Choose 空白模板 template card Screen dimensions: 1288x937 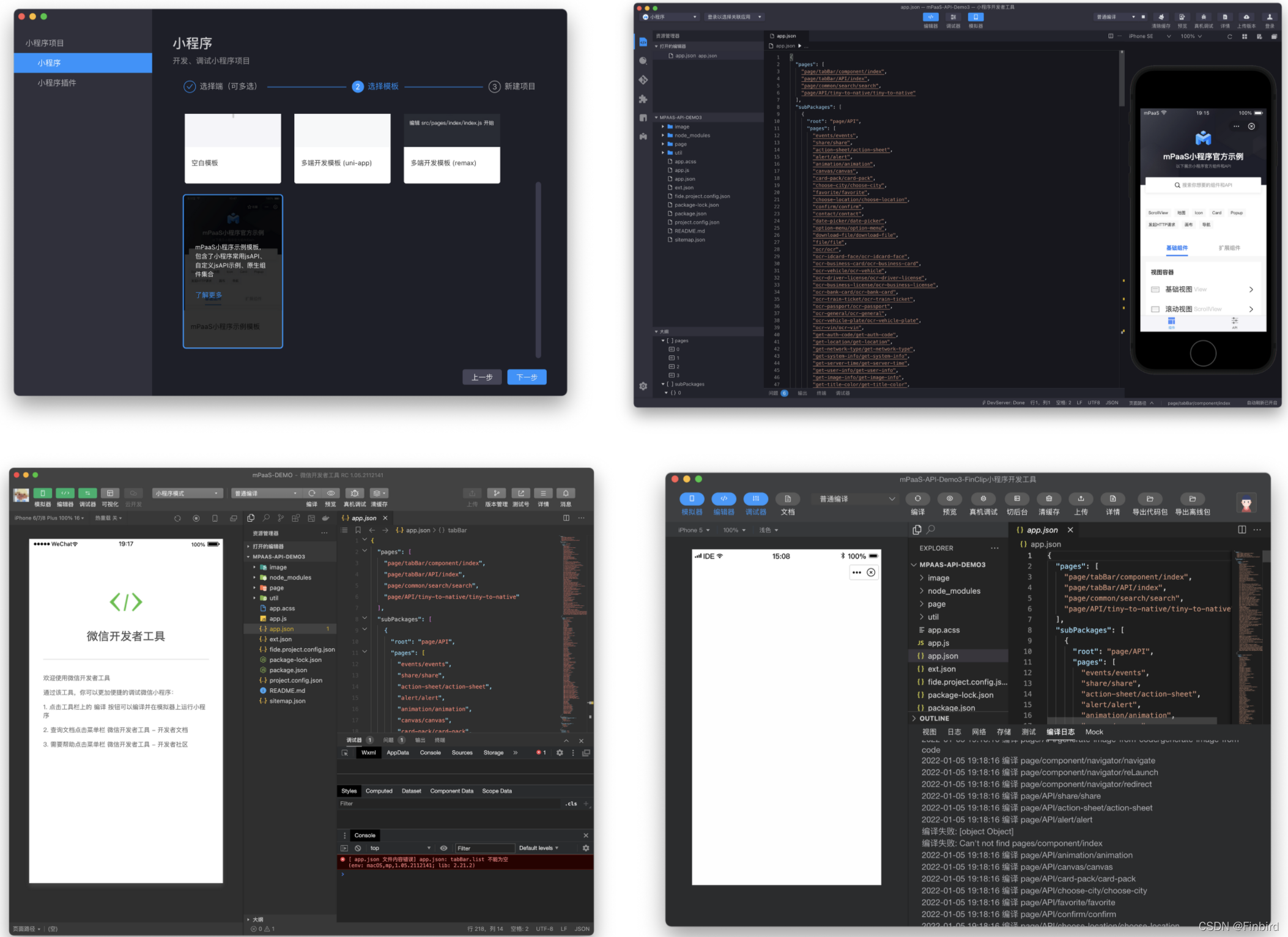click(233, 149)
